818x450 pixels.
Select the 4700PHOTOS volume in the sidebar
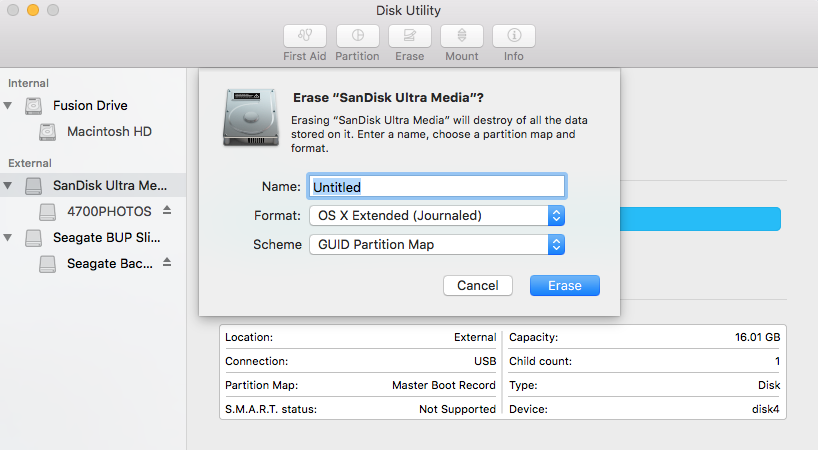click(109, 211)
